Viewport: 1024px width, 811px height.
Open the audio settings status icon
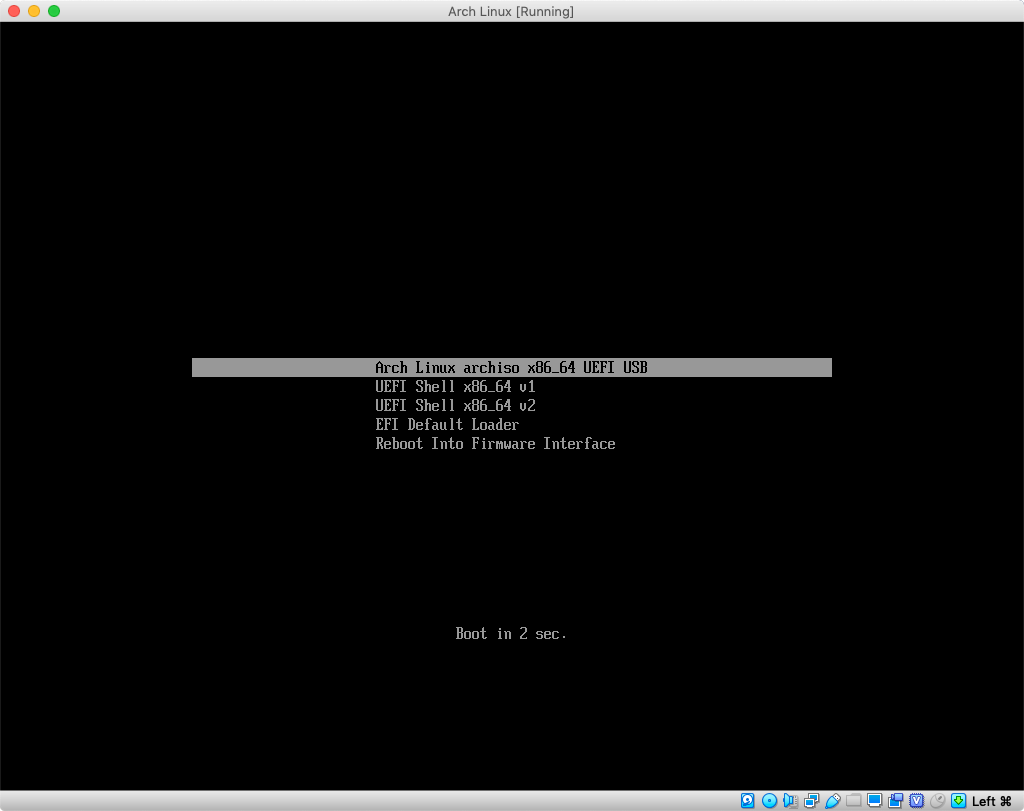[790, 801]
